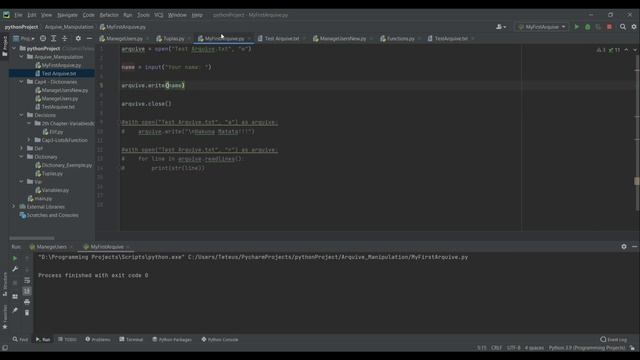The height and width of the screenshot is (360, 640).
Task: Click the editor vertical scrollbar marker
Action: tap(636, 180)
